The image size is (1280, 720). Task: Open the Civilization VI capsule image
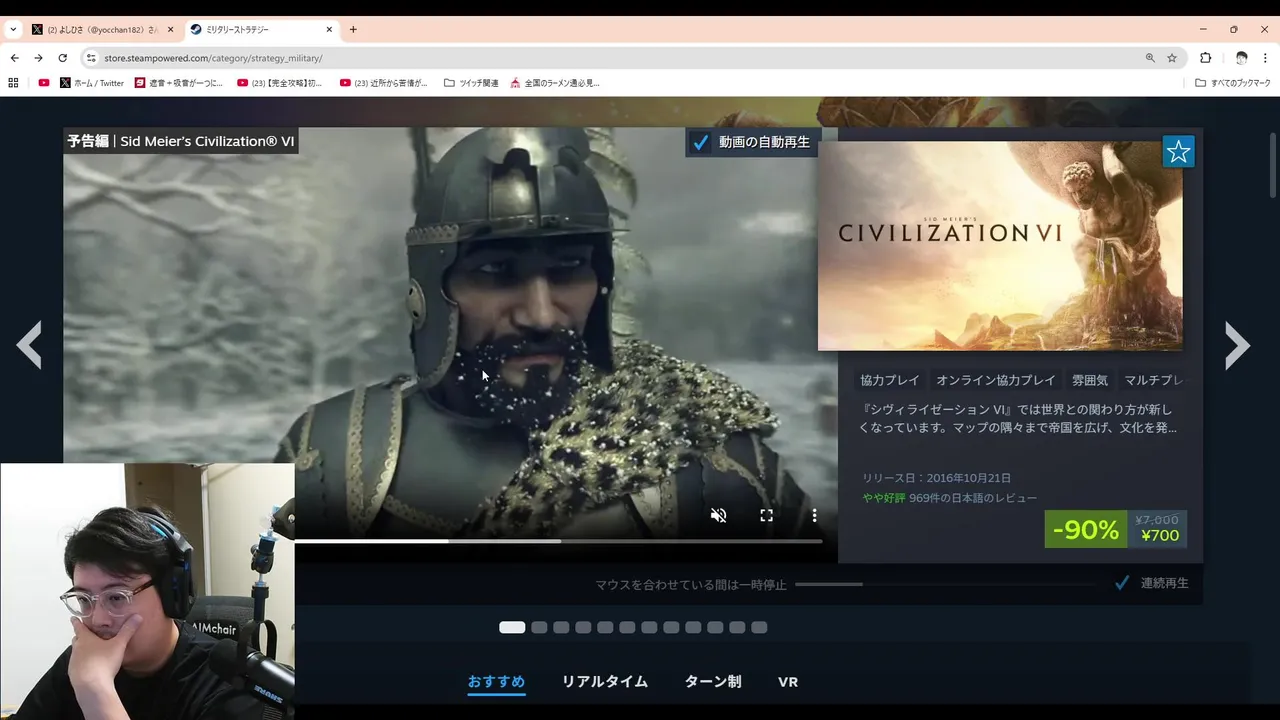[1000, 246]
